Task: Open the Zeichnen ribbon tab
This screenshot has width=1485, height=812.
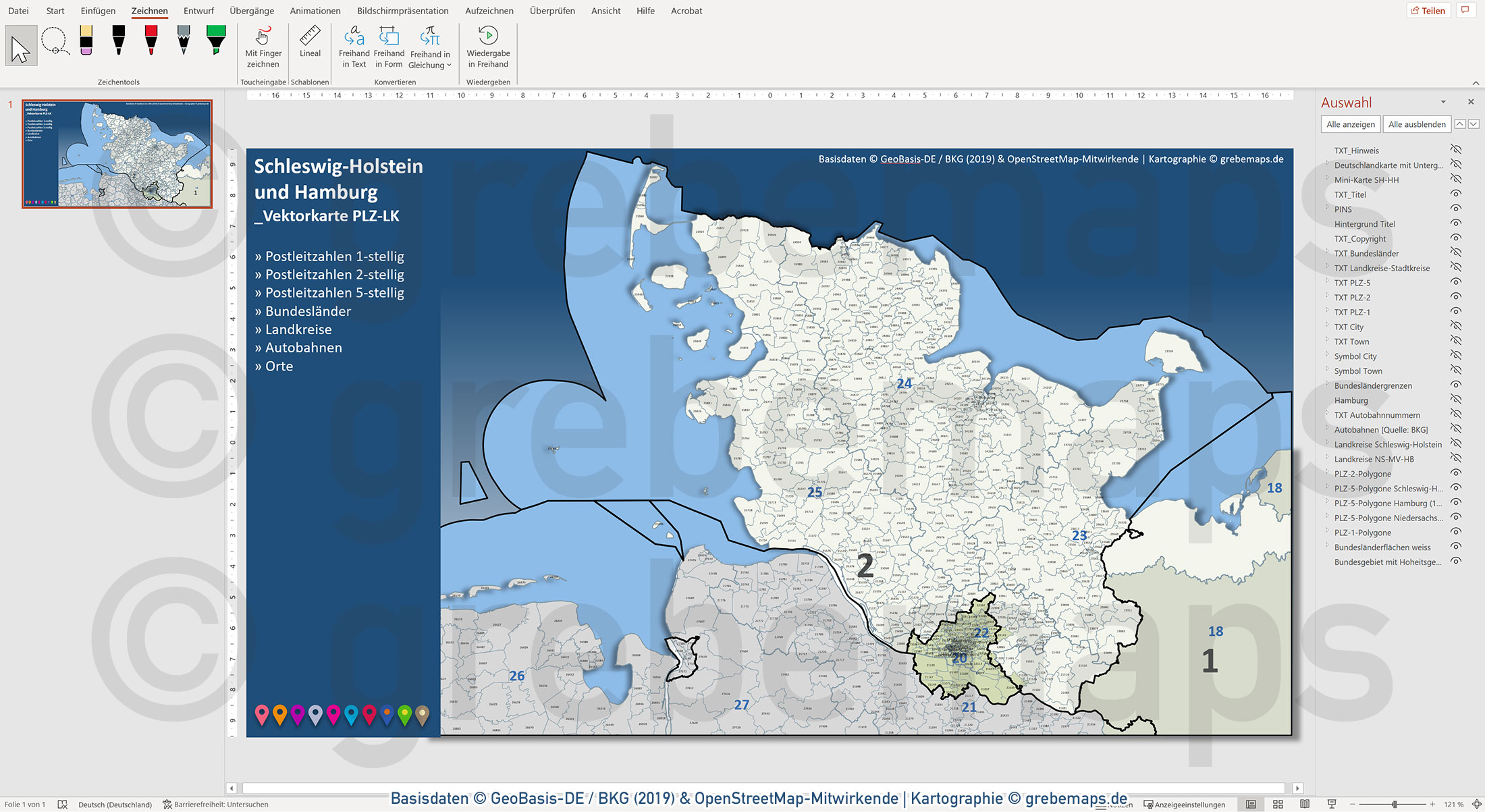Action: pyautogui.click(x=149, y=11)
